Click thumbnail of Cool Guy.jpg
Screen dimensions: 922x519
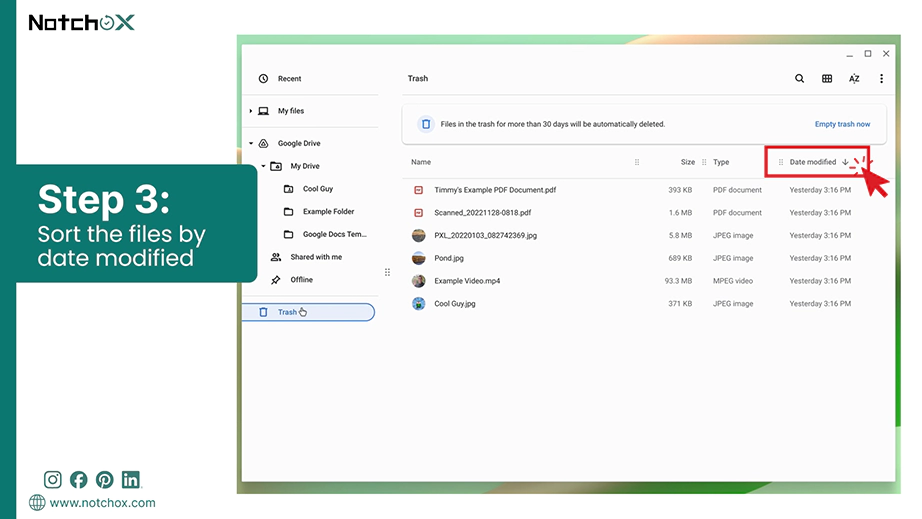tap(418, 303)
